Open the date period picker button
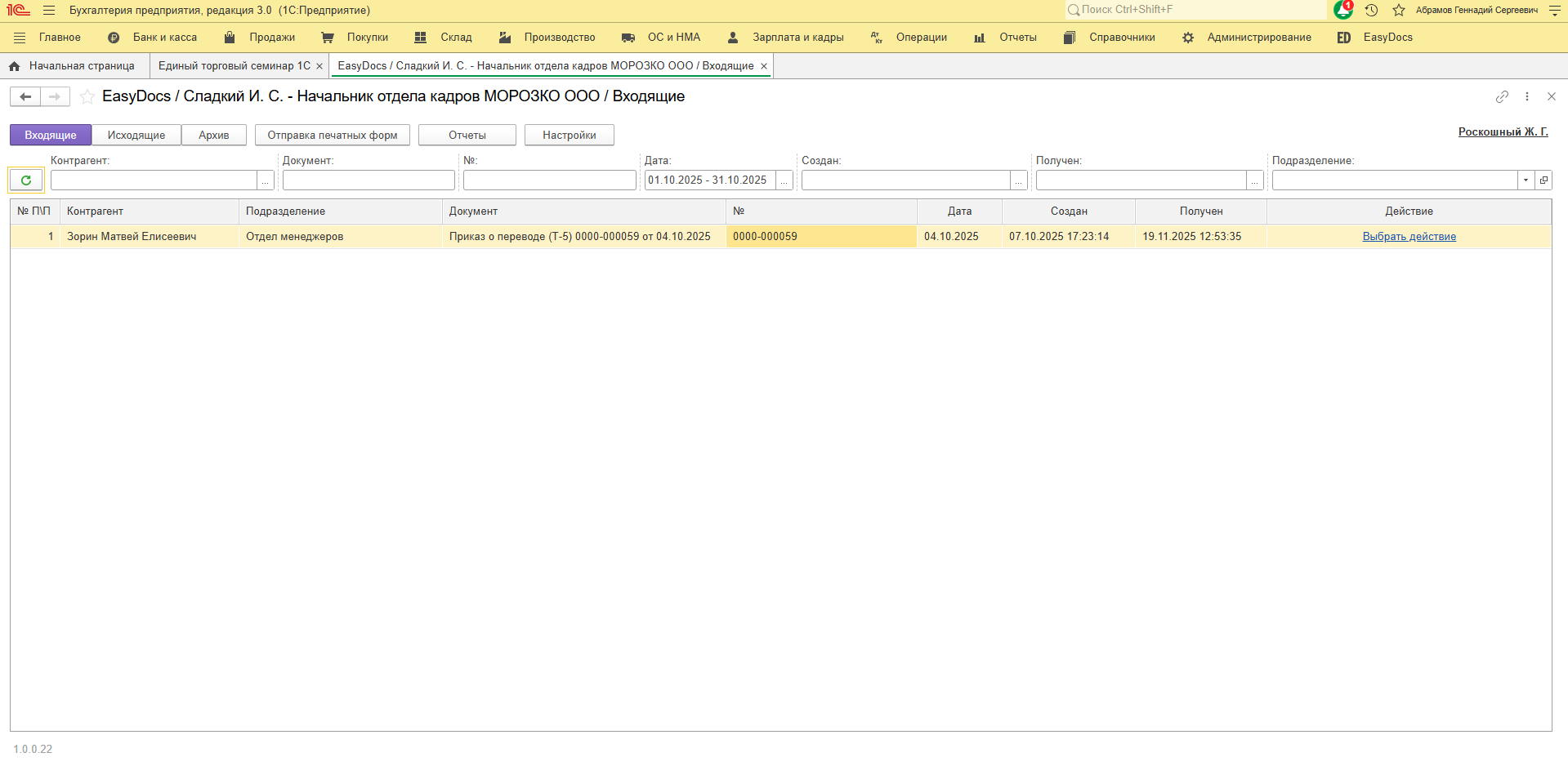The height and width of the screenshot is (766, 1568). (x=784, y=180)
